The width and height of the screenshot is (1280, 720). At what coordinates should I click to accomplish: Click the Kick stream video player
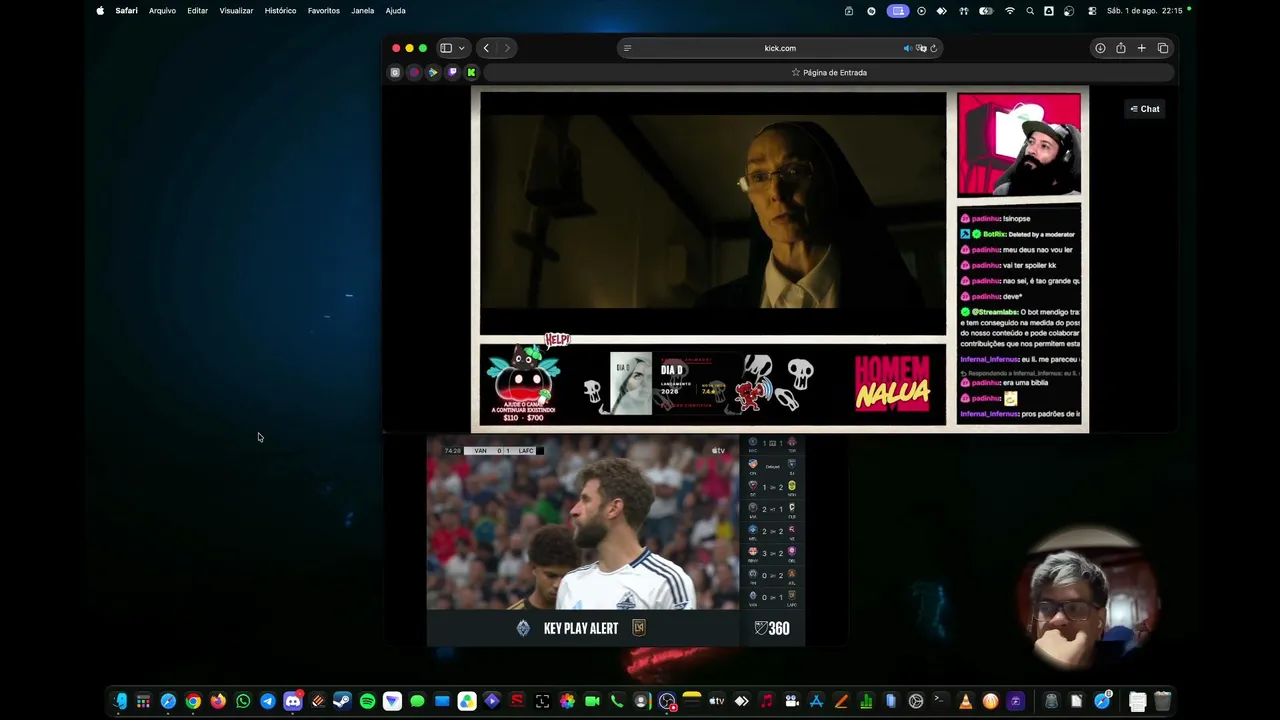(713, 214)
